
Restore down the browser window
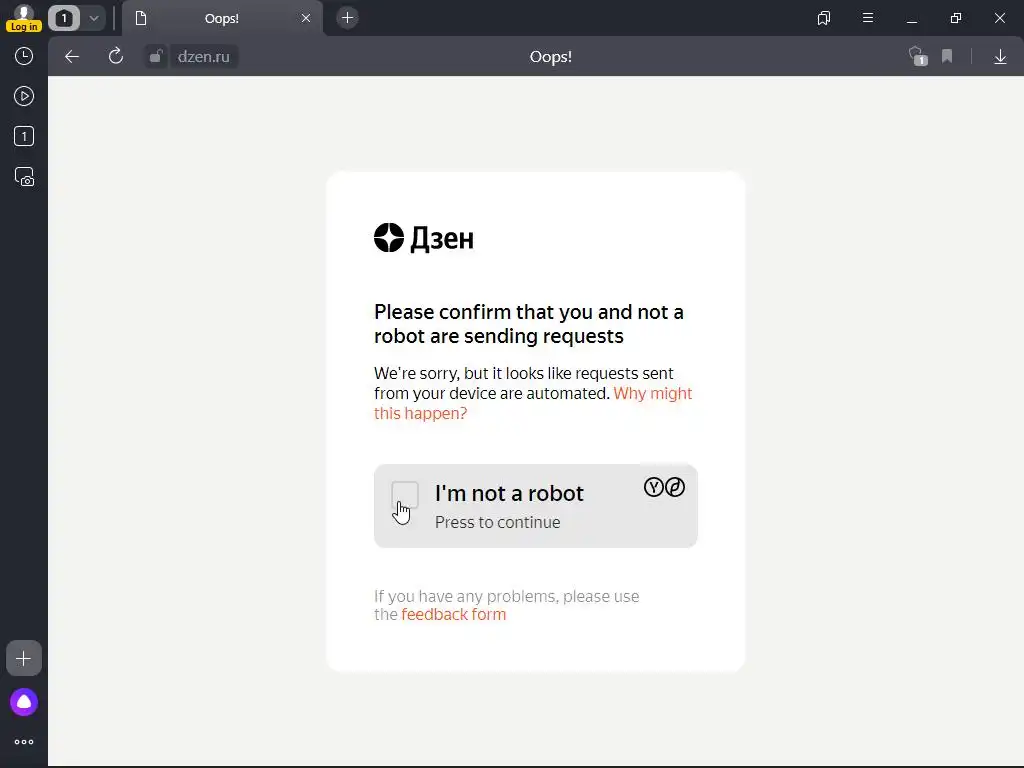click(956, 18)
